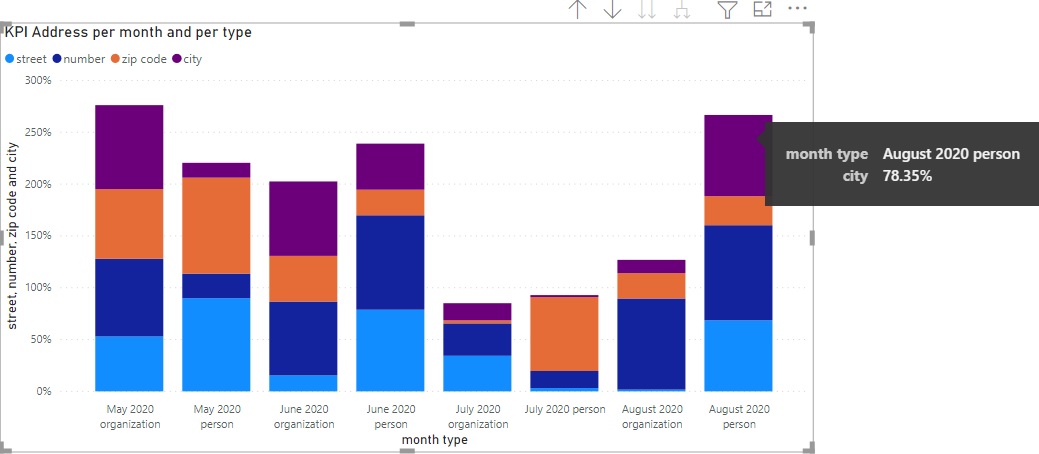Select the zip code legend label

pos(144,59)
